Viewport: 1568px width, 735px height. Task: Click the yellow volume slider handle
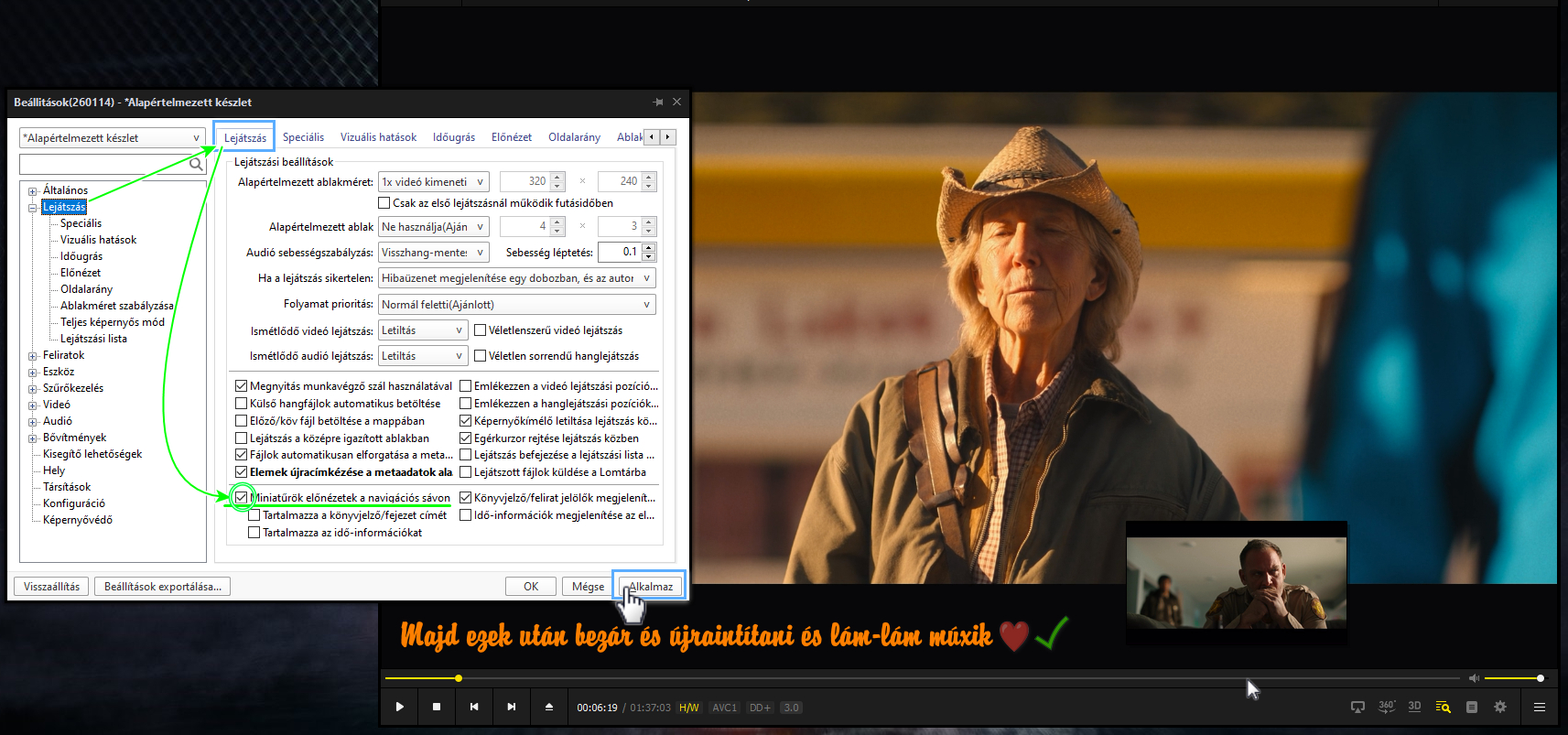pyautogui.click(x=1541, y=678)
